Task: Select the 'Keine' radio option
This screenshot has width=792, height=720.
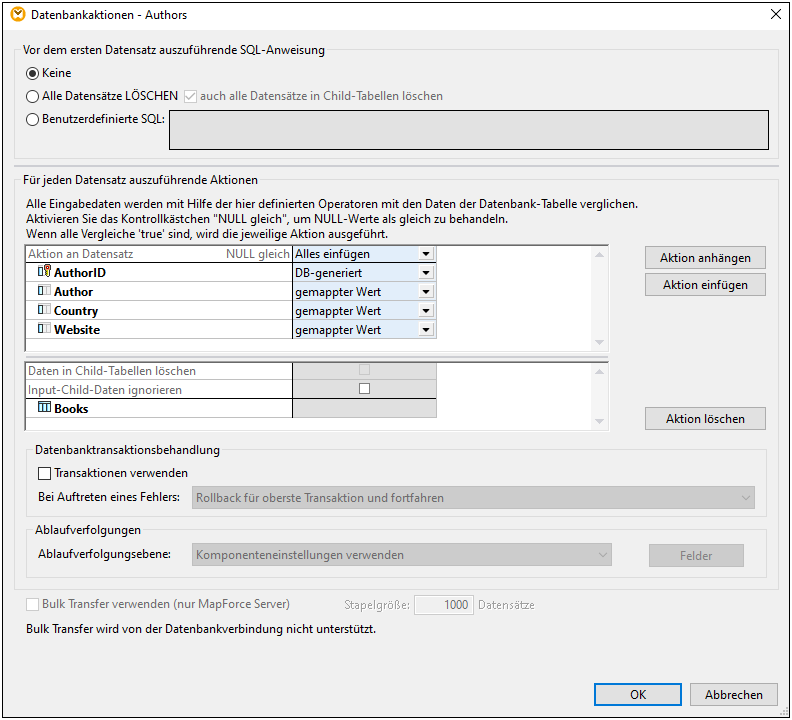Action: tap(33, 74)
